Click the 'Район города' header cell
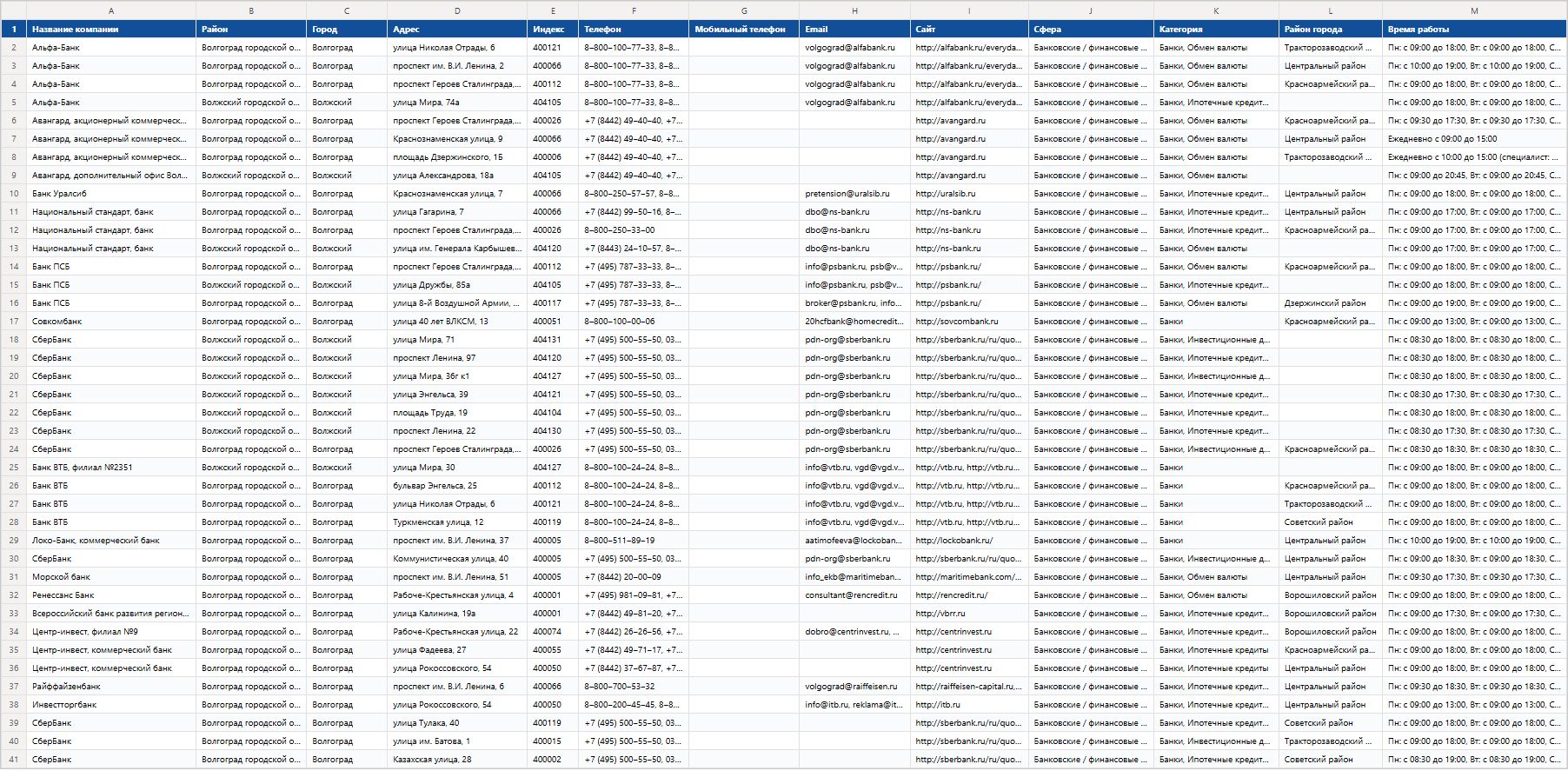Image resolution: width=1568 pixels, height=784 pixels. pyautogui.click(x=1331, y=30)
